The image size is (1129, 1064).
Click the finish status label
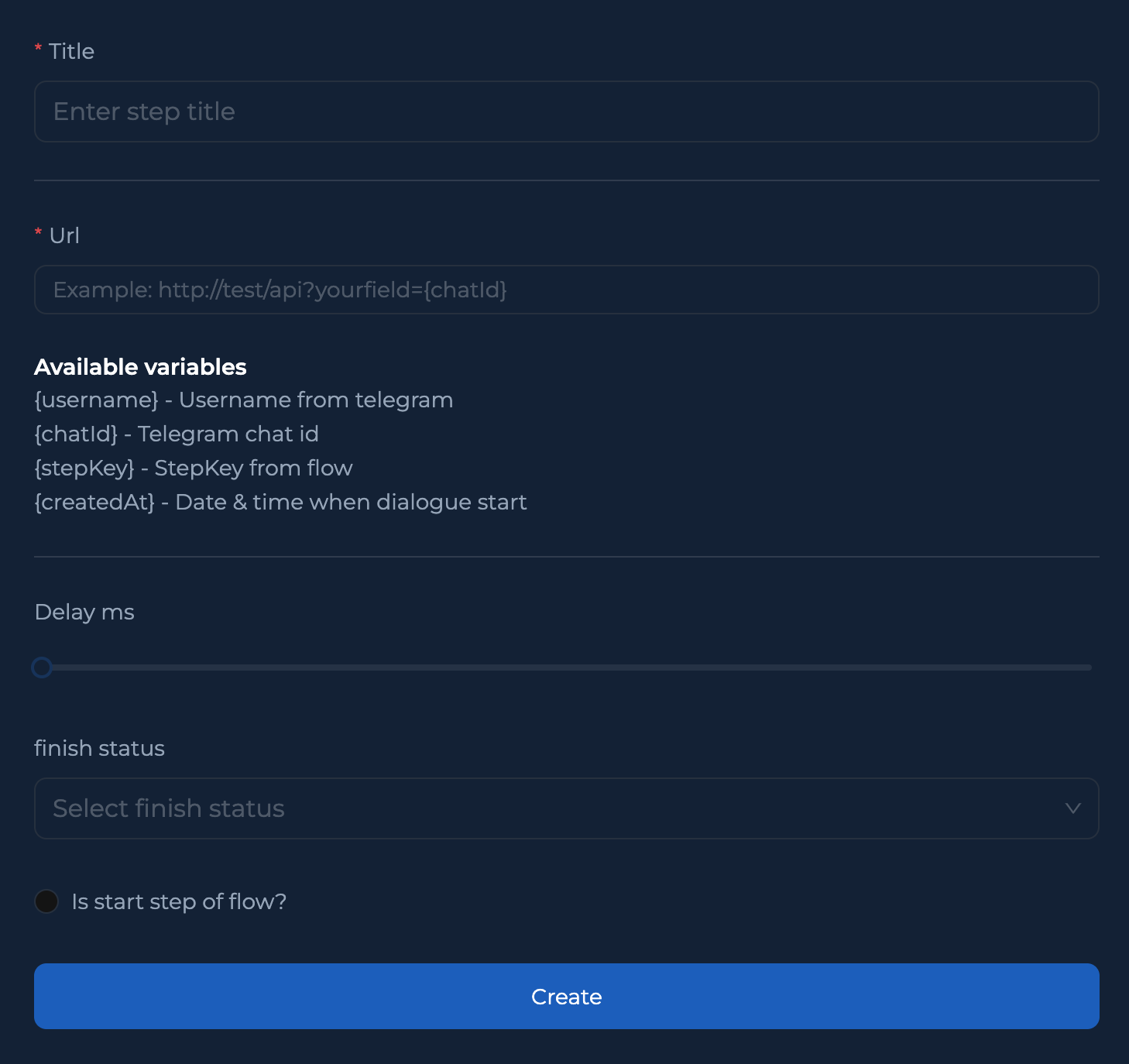click(99, 748)
